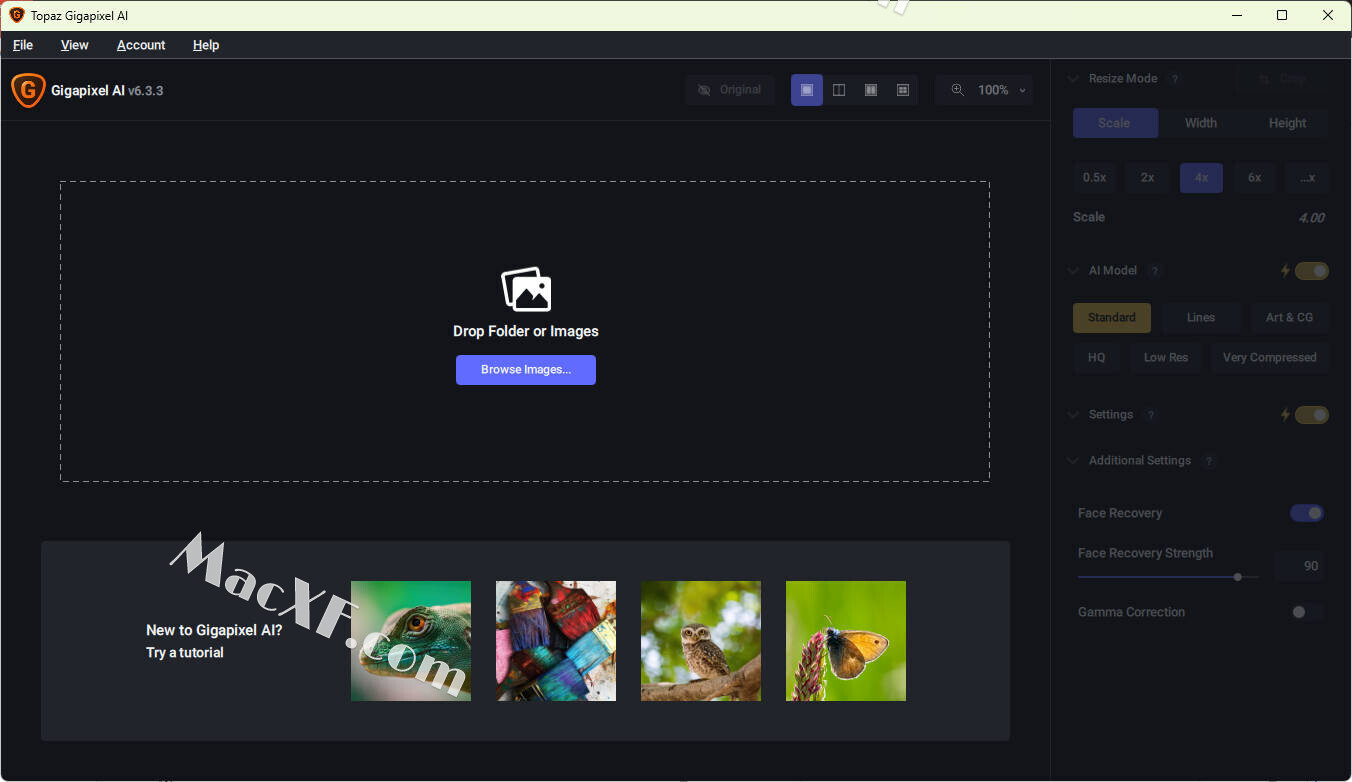
Task: Switch resize mode to Scale tab
Action: [1115, 123]
